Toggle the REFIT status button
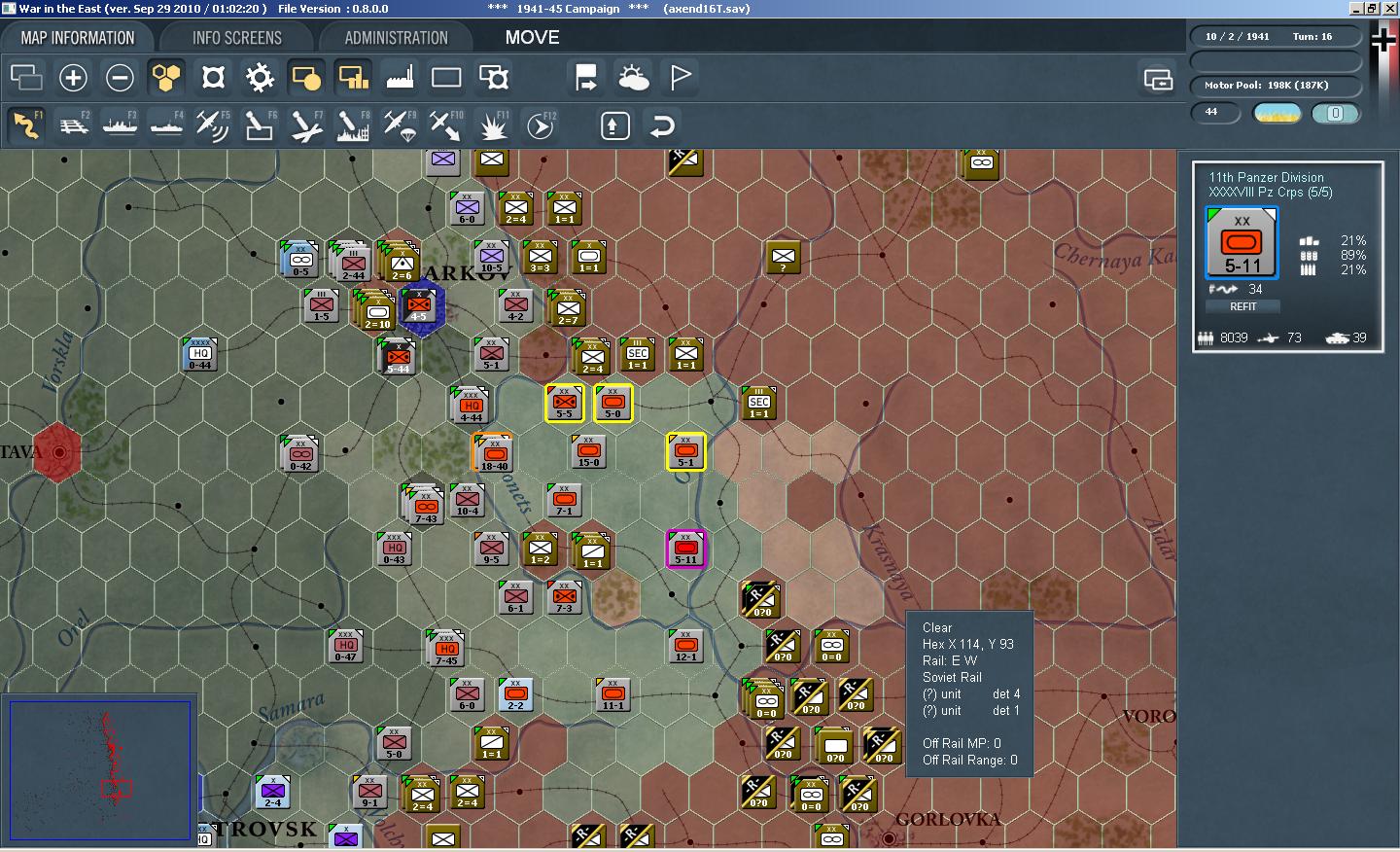1400x852 pixels. [x=1242, y=306]
